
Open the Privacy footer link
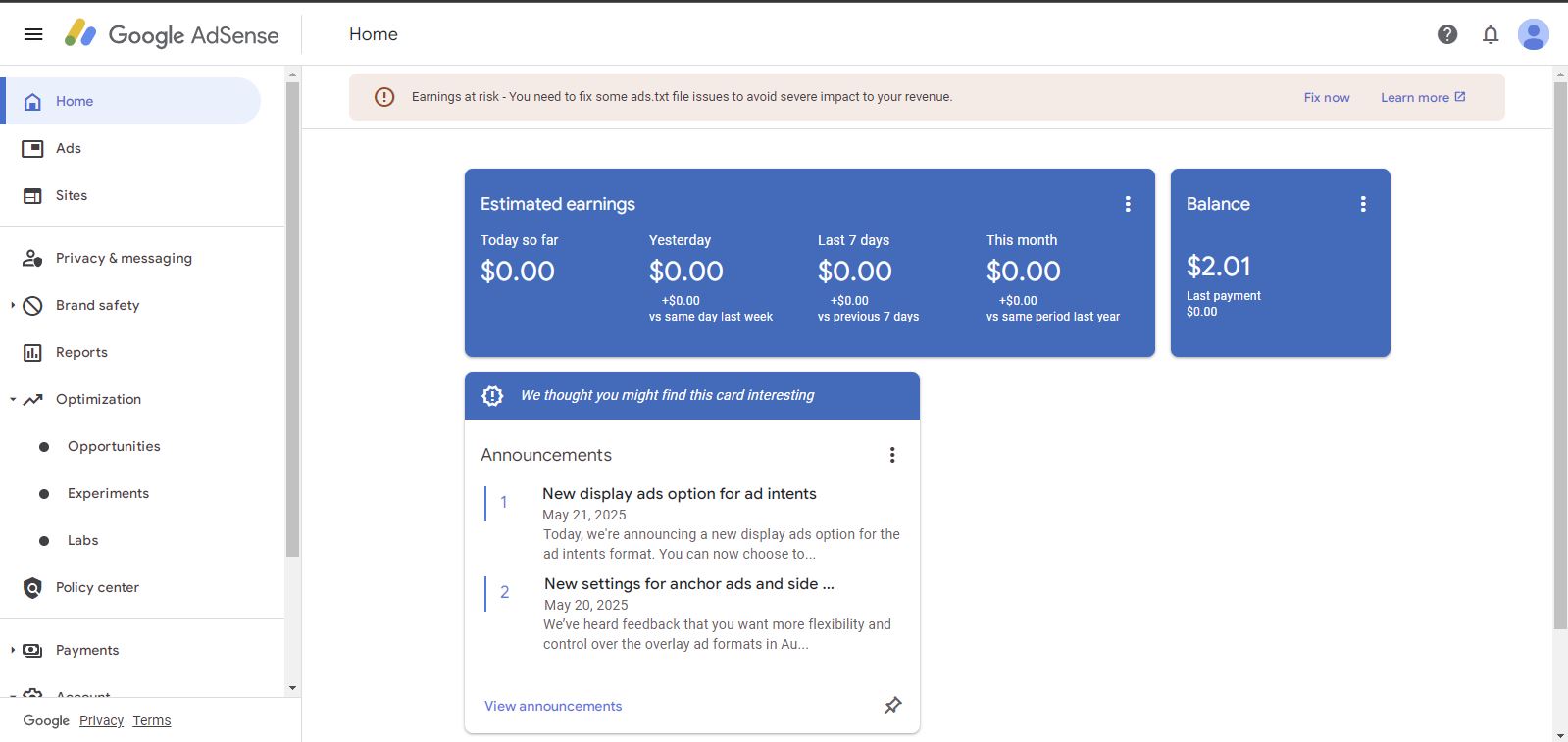point(101,720)
